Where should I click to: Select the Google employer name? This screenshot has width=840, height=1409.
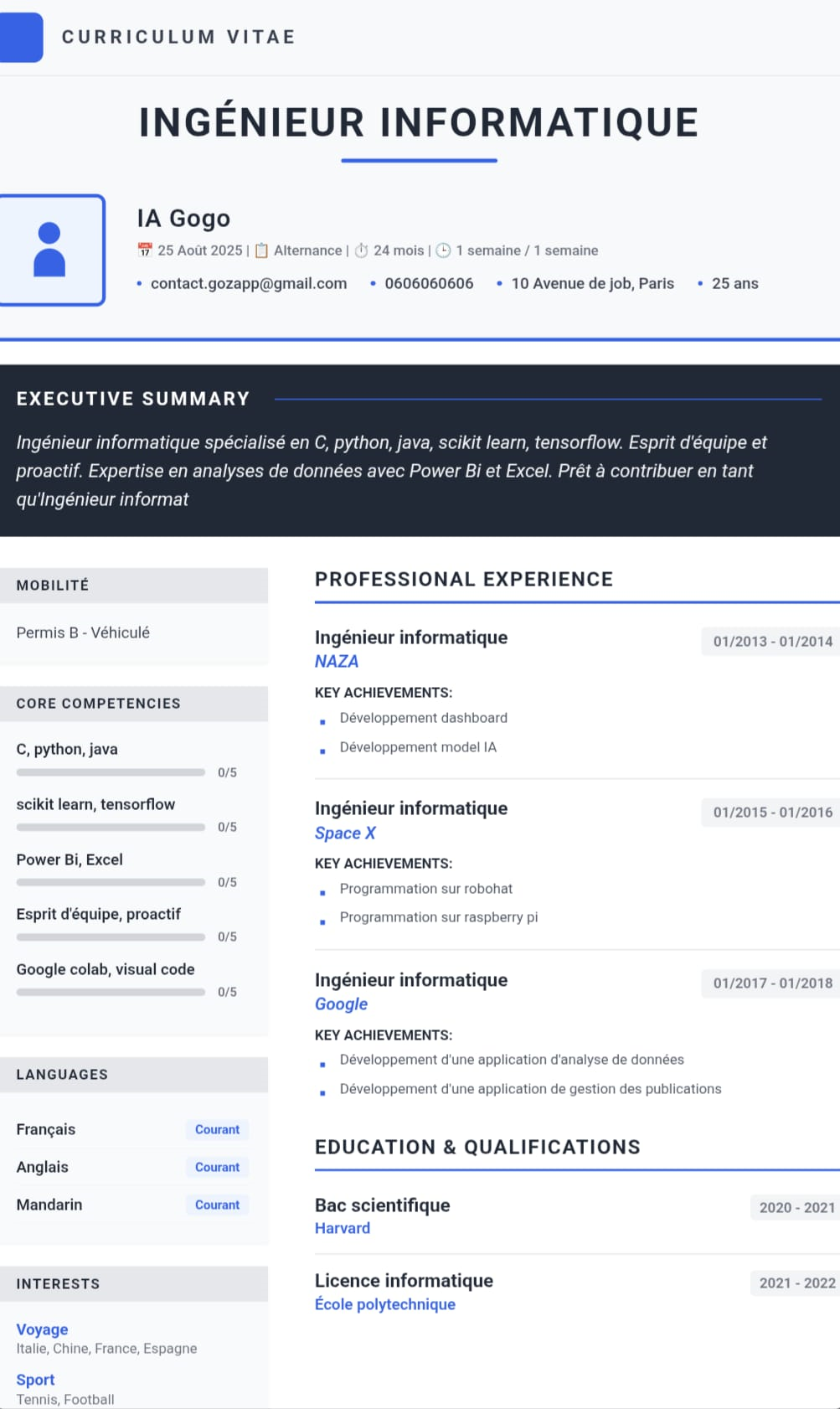point(341,1004)
